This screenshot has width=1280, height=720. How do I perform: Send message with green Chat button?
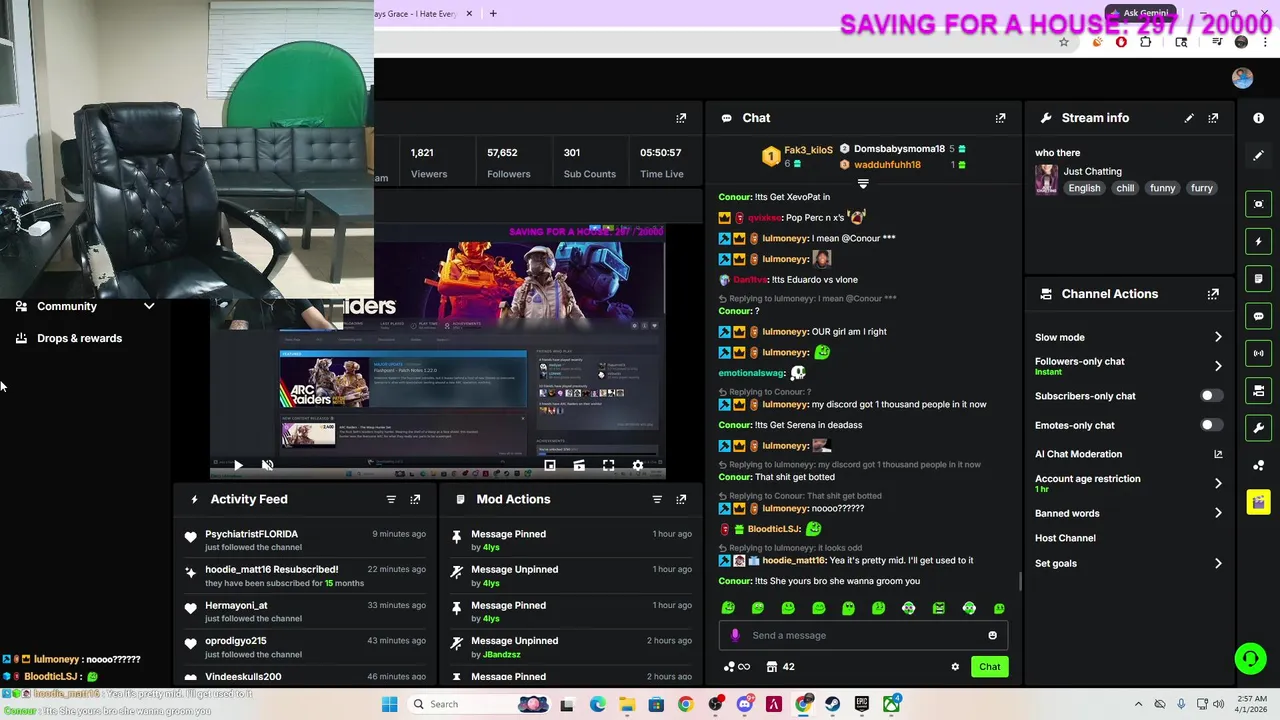989,667
